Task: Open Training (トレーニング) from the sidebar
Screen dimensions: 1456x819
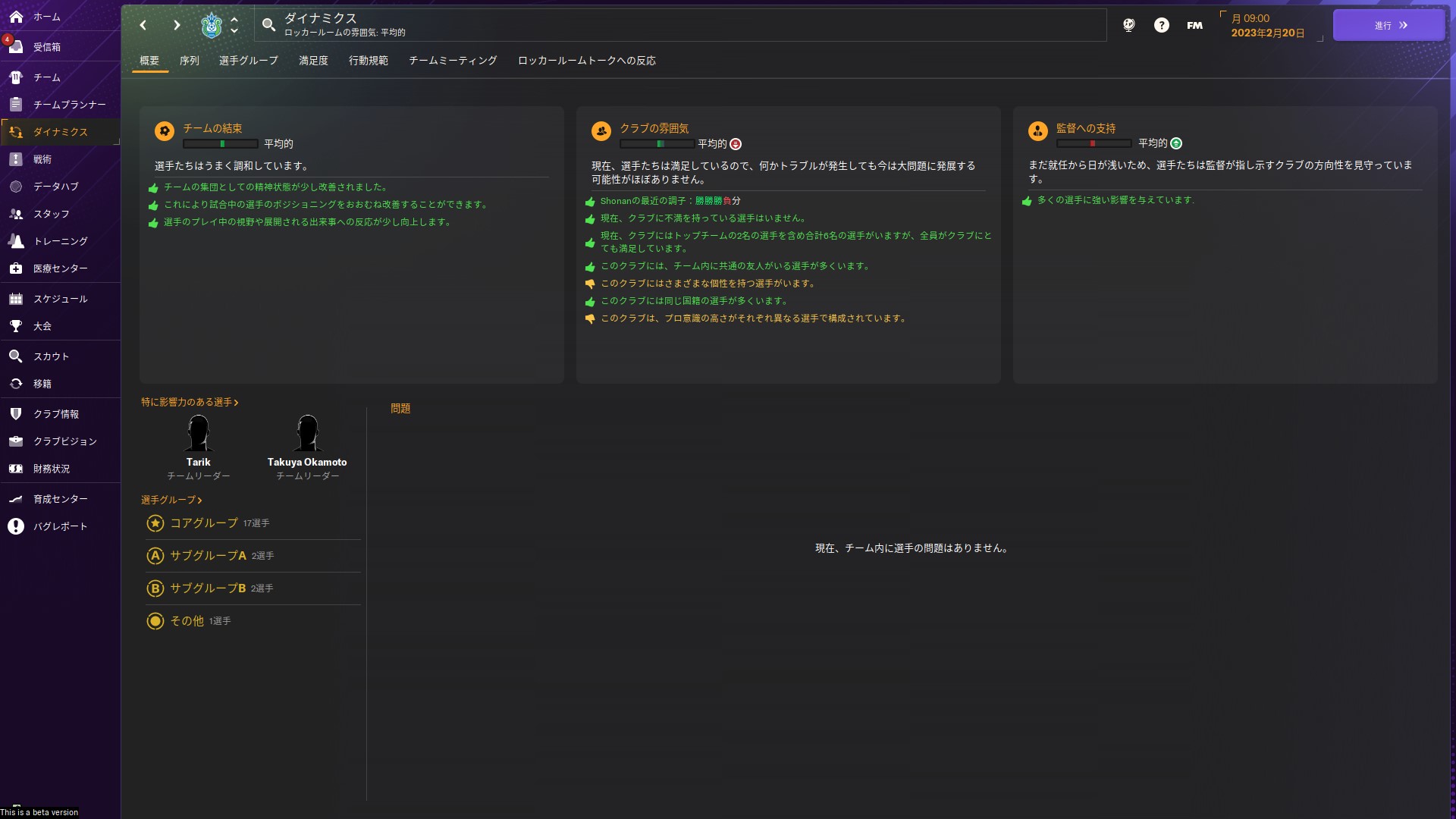Action: pyautogui.click(x=16, y=241)
